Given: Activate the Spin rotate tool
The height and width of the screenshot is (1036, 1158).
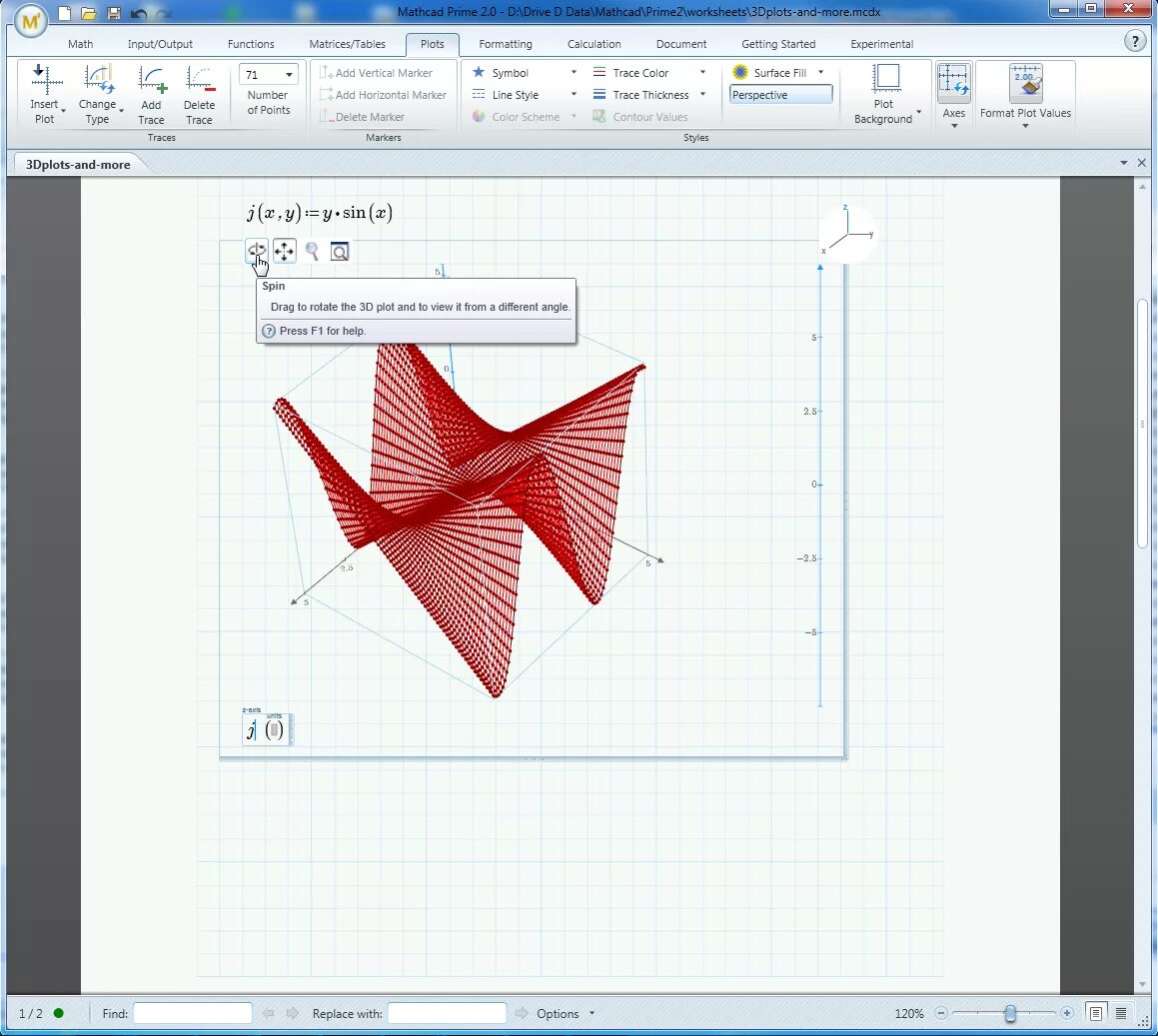Looking at the screenshot, I should [x=256, y=251].
